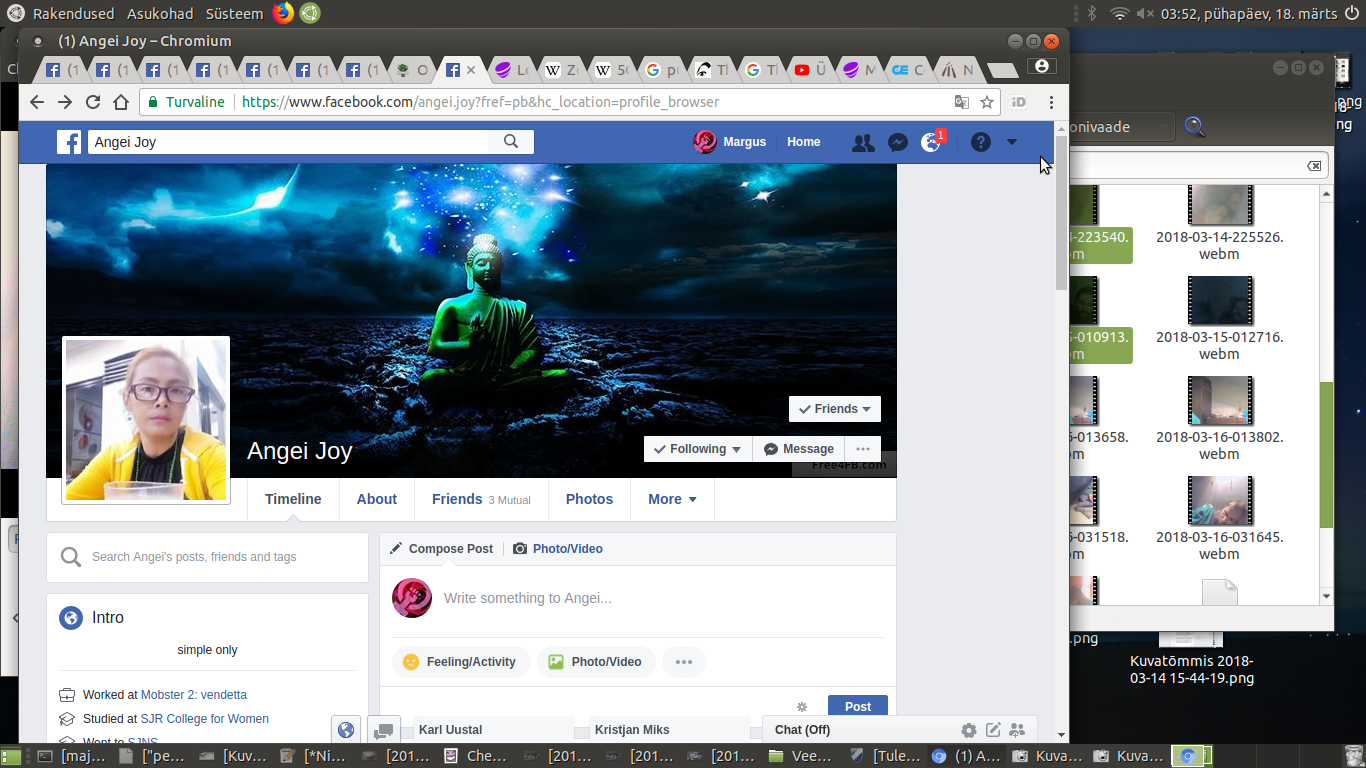Viewport: 1366px width, 768px height.
Task: Open notifications globe with red badge
Action: tap(932, 141)
